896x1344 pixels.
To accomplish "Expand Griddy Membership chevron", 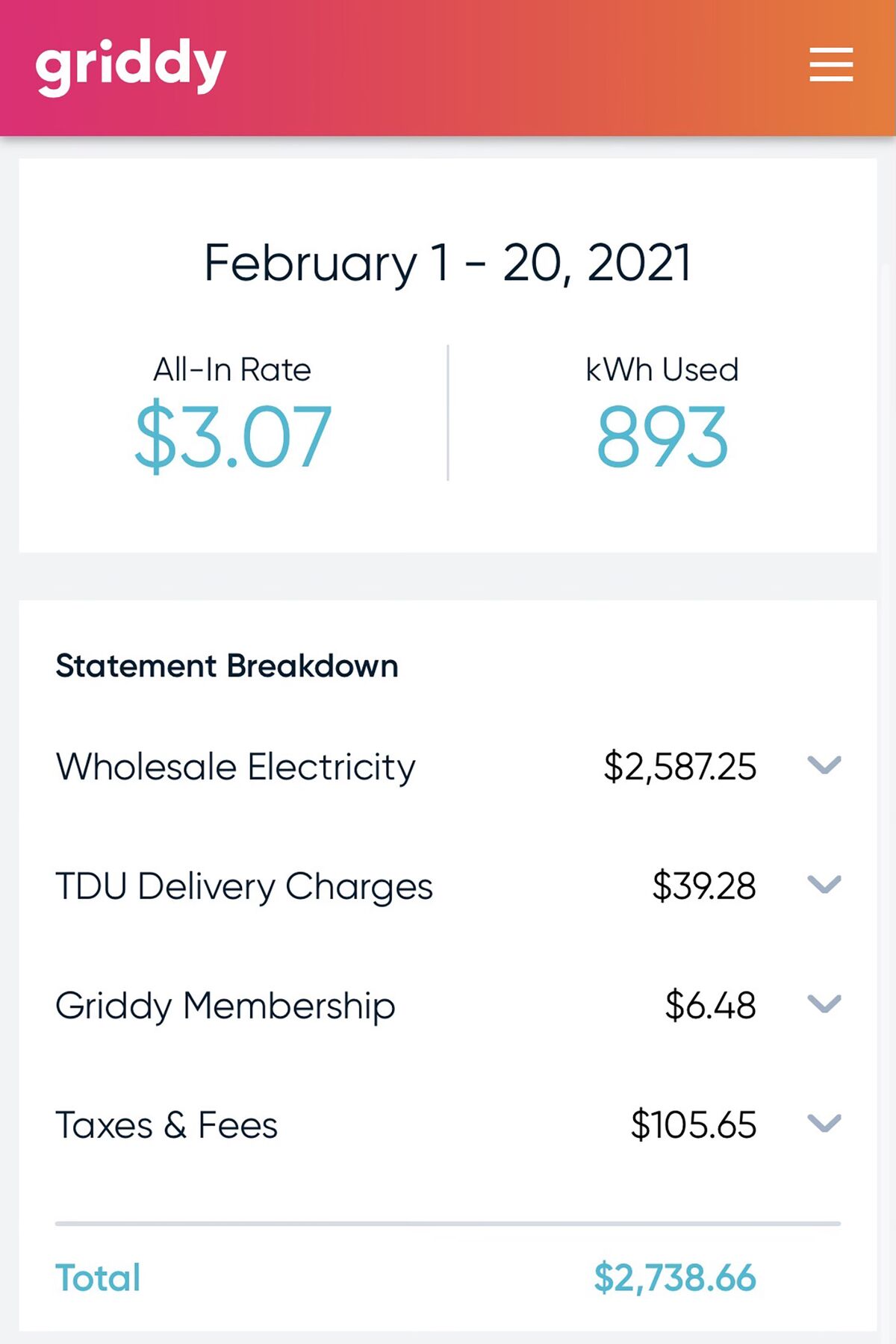I will tap(824, 1004).
